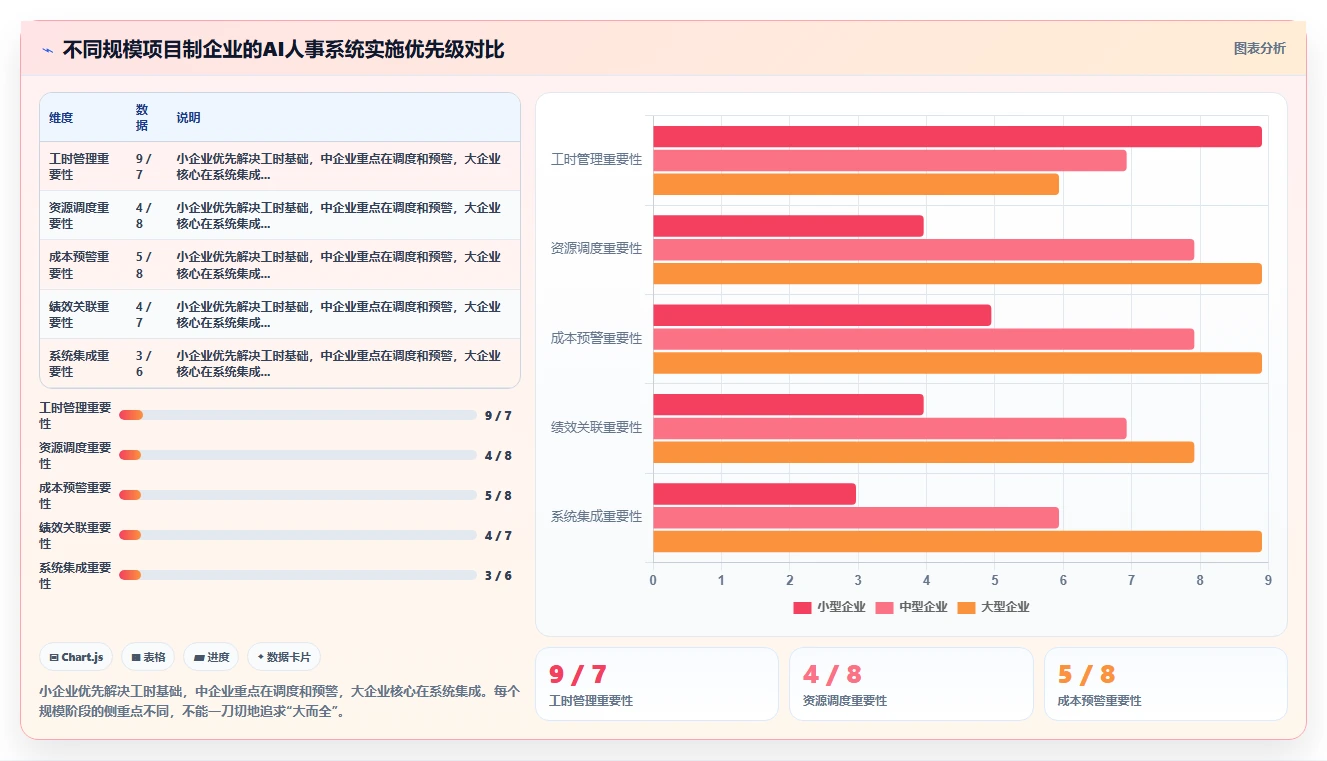Click the 图表分析 label in header

[1259, 48]
